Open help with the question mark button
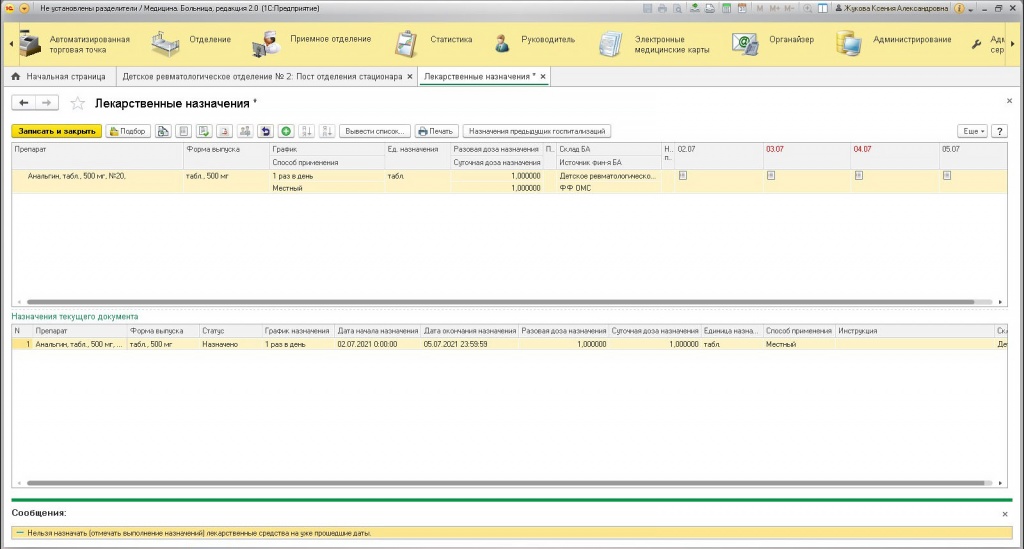Viewport: 1024px width, 549px height. click(x=999, y=131)
